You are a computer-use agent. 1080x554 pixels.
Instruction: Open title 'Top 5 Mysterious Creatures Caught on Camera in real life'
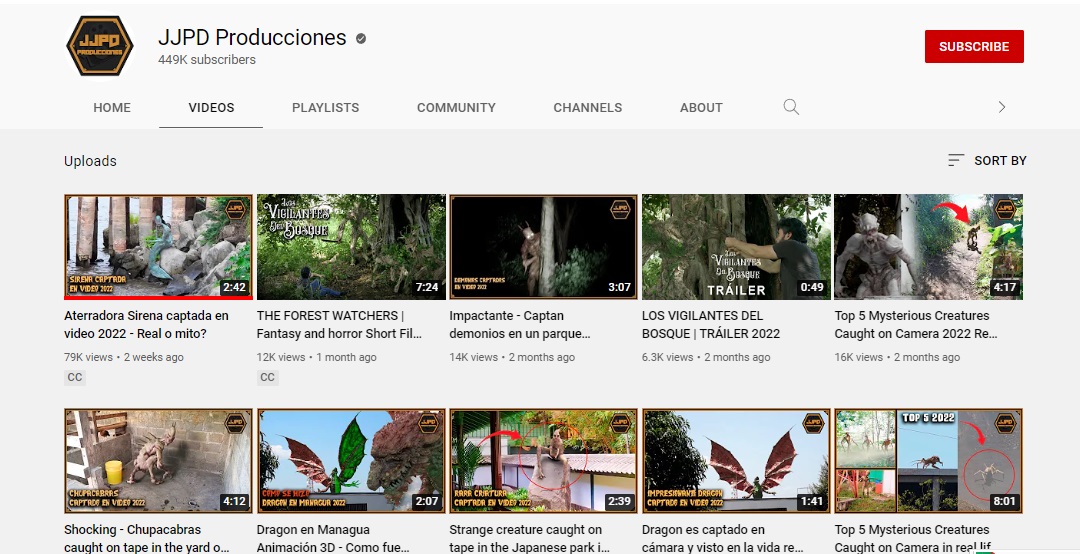[913, 539]
